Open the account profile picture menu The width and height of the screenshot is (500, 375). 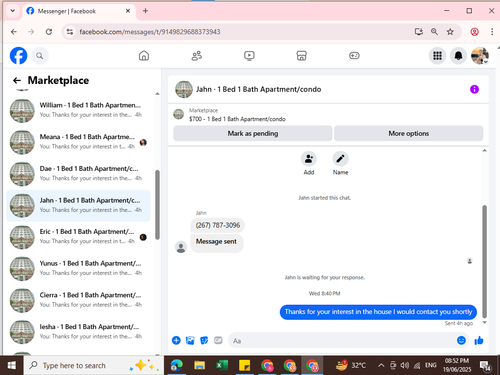click(480, 56)
